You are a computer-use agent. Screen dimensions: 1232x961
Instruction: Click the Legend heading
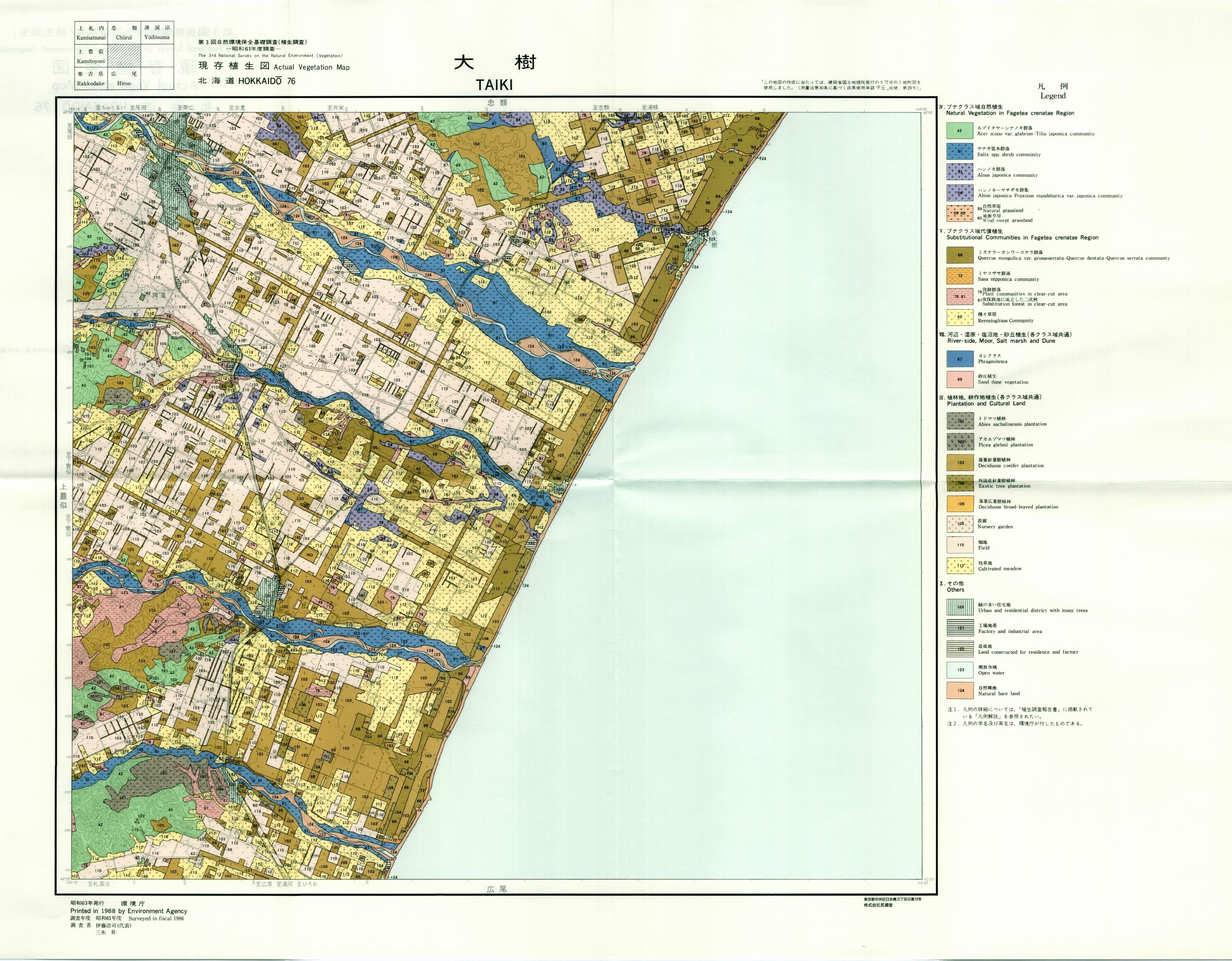pos(1053,96)
